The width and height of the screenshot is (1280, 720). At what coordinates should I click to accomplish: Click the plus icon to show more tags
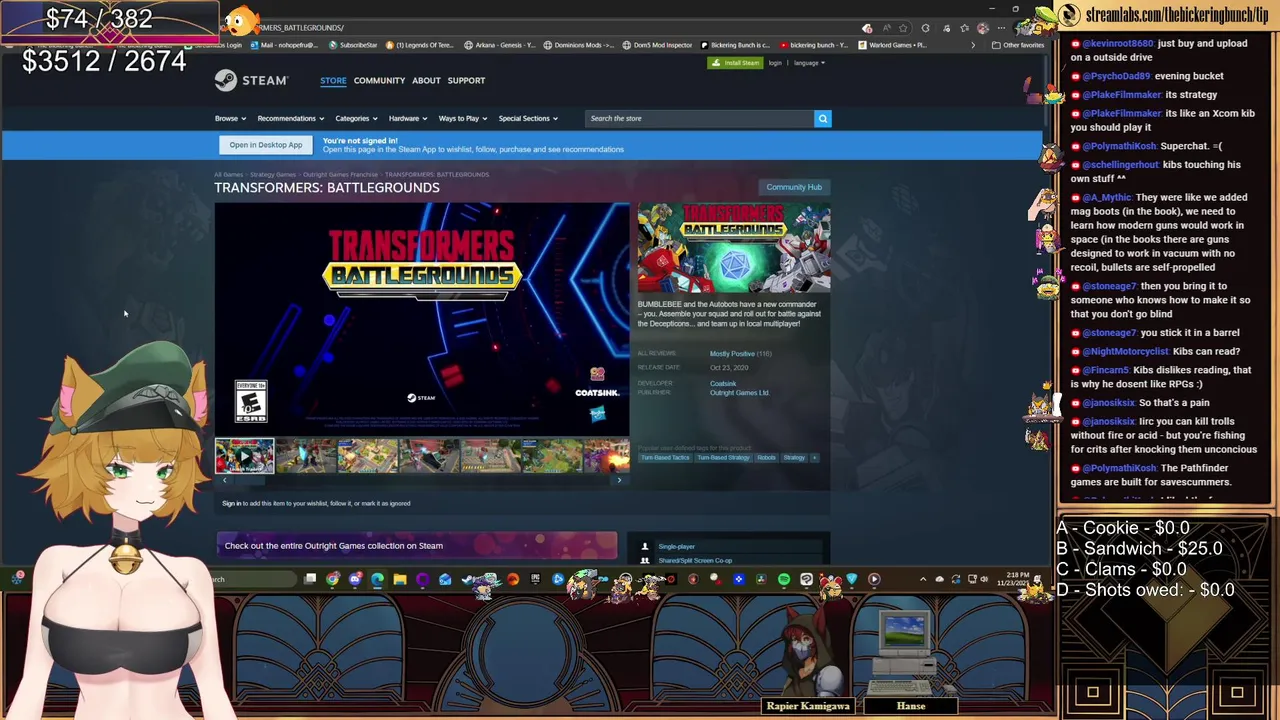814,458
